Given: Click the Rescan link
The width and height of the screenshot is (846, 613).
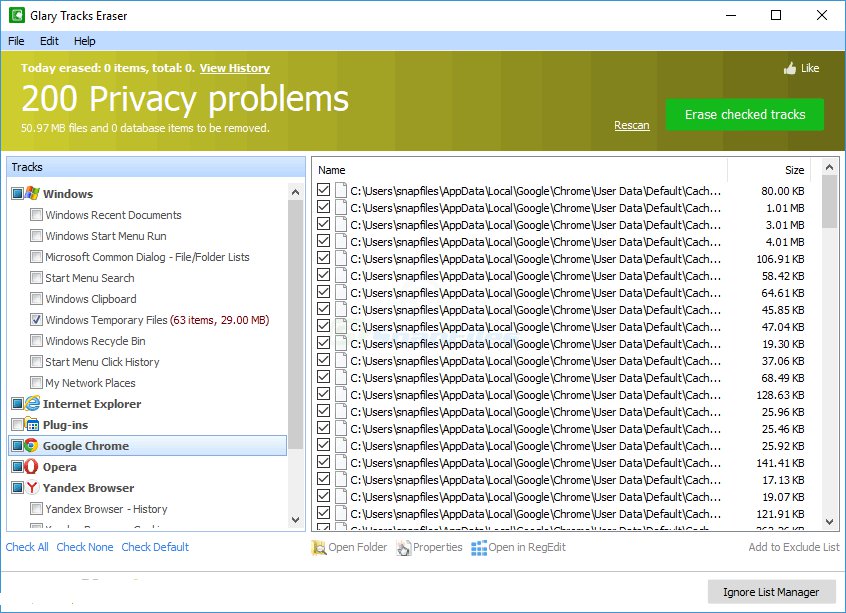Looking at the screenshot, I should pos(632,125).
